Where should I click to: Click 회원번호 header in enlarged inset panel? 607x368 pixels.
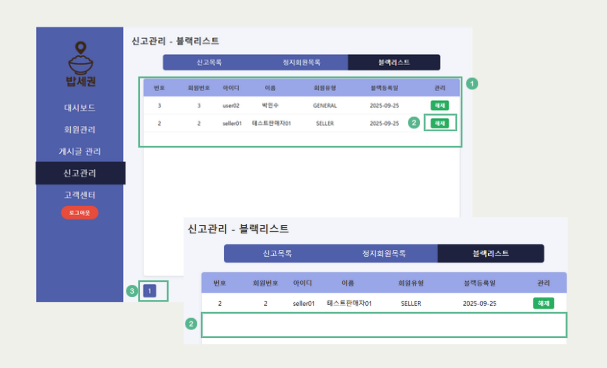click(265, 283)
